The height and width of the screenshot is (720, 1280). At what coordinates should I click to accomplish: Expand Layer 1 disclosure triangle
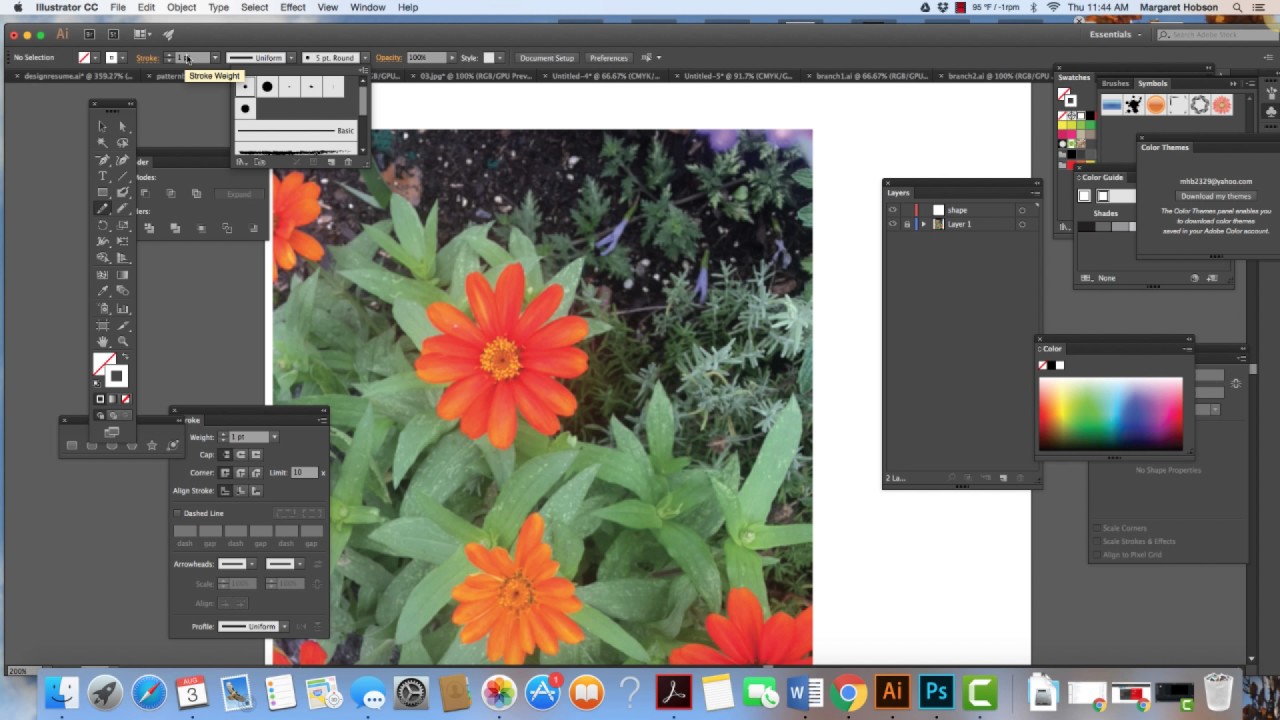(923, 224)
